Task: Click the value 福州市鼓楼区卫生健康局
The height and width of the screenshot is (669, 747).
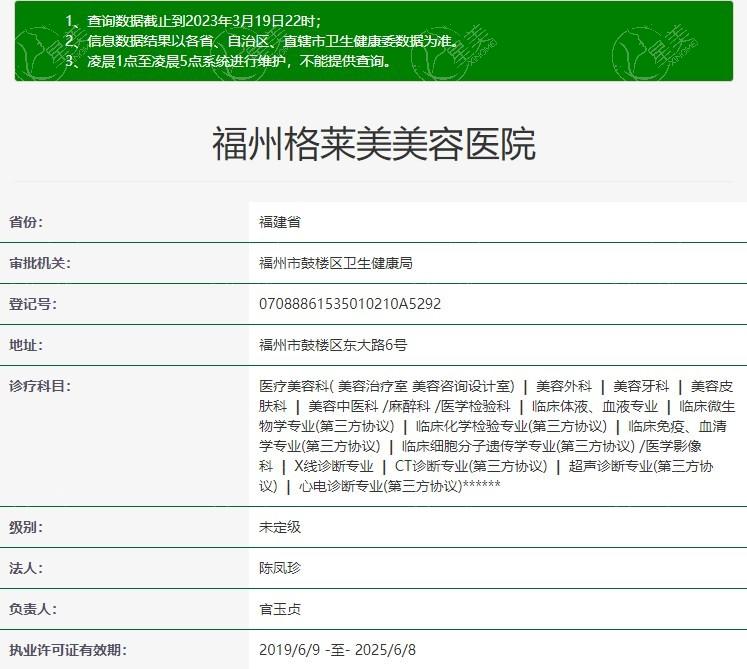Action: click(336, 263)
